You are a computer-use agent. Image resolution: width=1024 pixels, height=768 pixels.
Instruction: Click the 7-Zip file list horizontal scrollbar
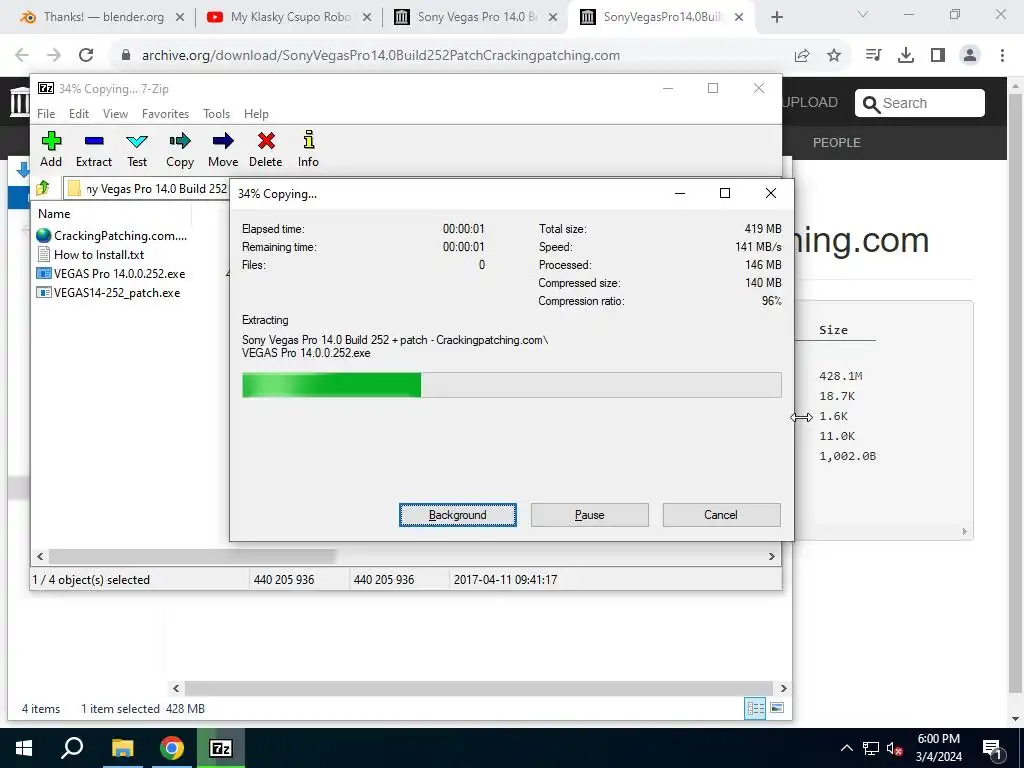pos(192,556)
